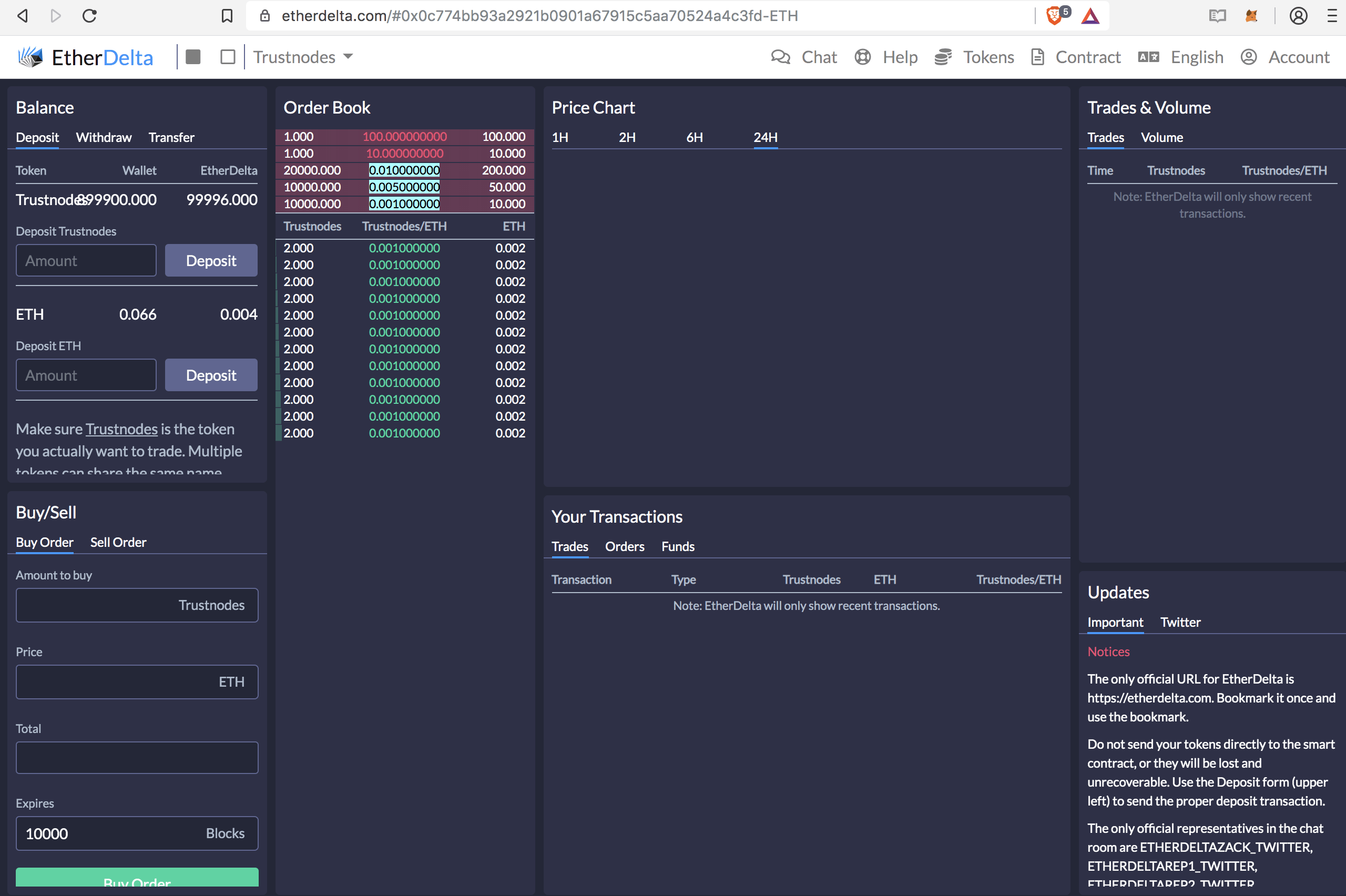The width and height of the screenshot is (1346, 896).
Task: Follow the Trustnodes link in the warning
Action: pyautogui.click(x=121, y=429)
